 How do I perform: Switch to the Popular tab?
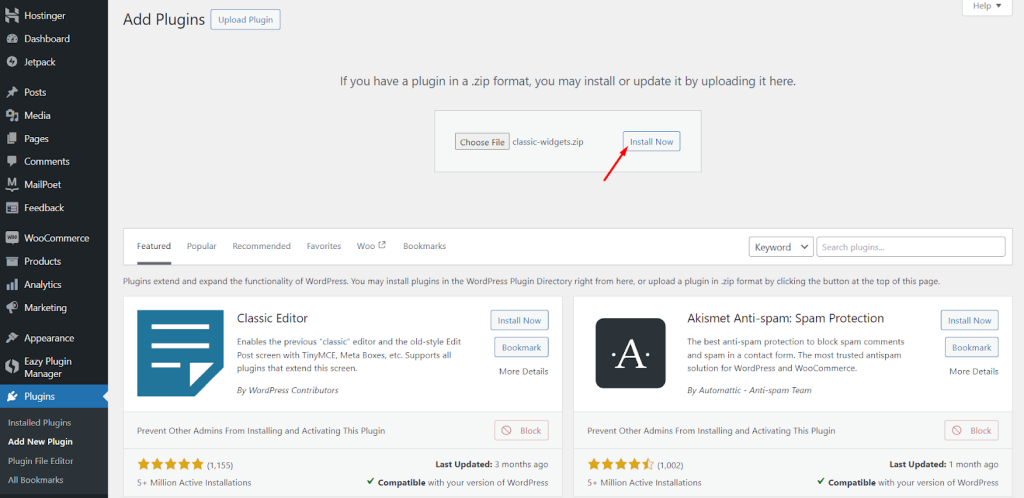tap(202, 246)
